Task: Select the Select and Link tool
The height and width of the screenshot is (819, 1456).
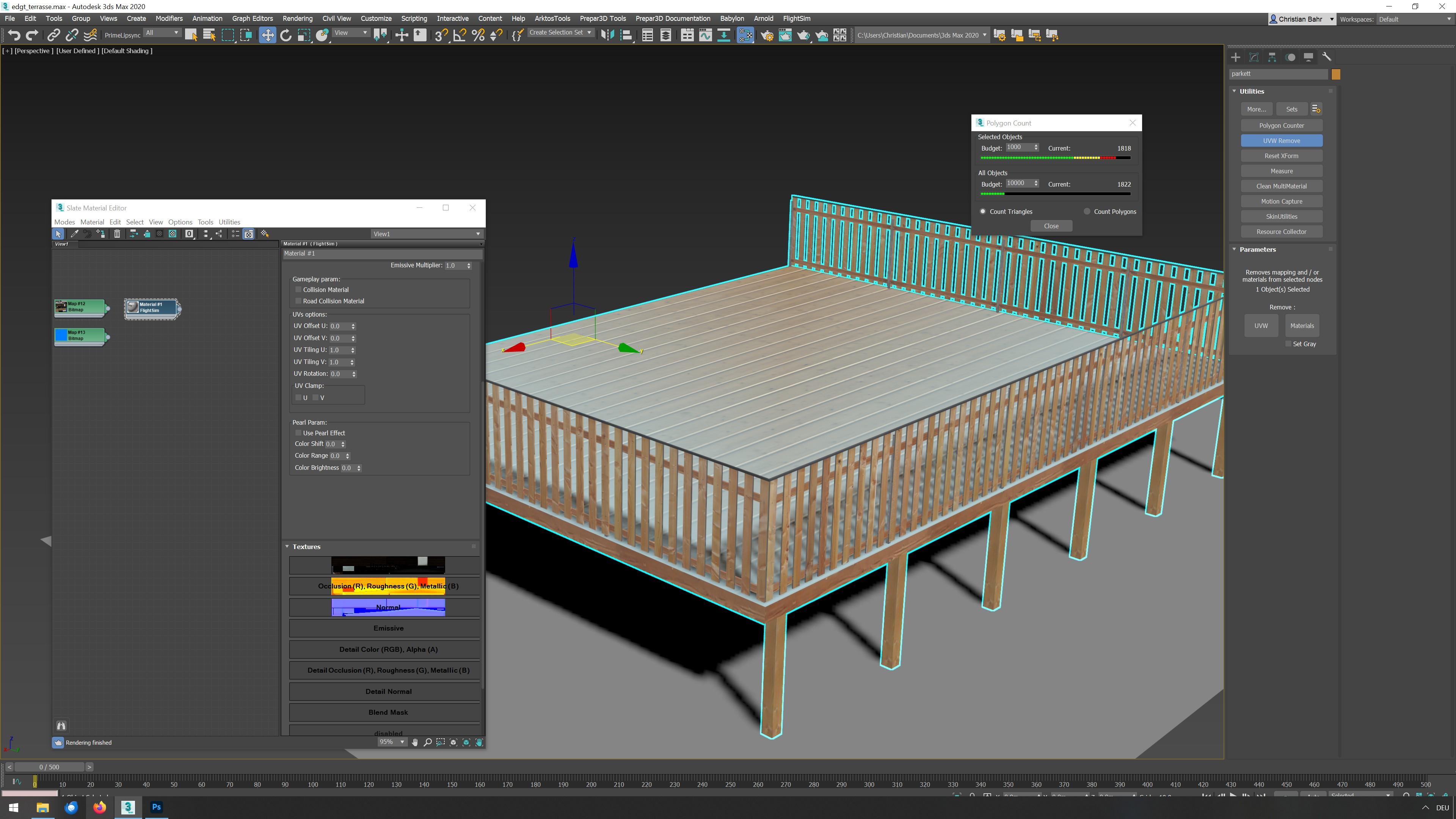Action: pyautogui.click(x=53, y=35)
